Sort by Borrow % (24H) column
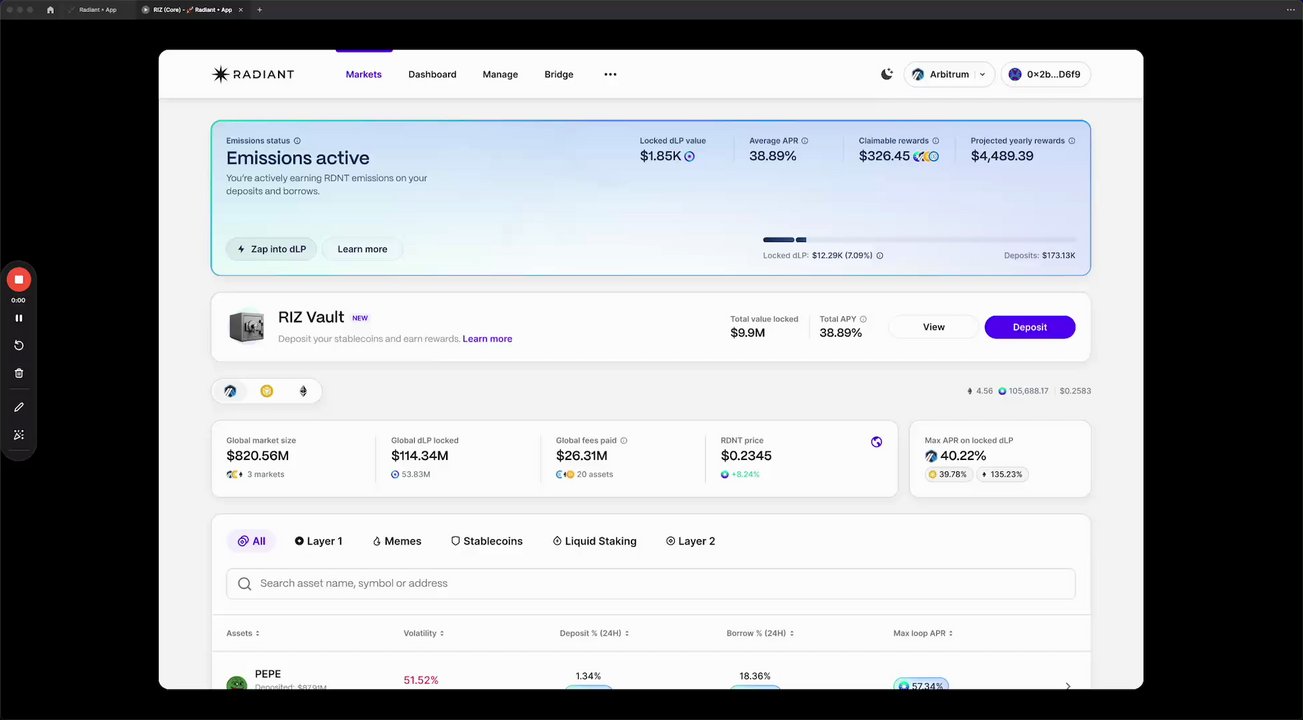Screen dimensions: 1303x720 coord(761,633)
